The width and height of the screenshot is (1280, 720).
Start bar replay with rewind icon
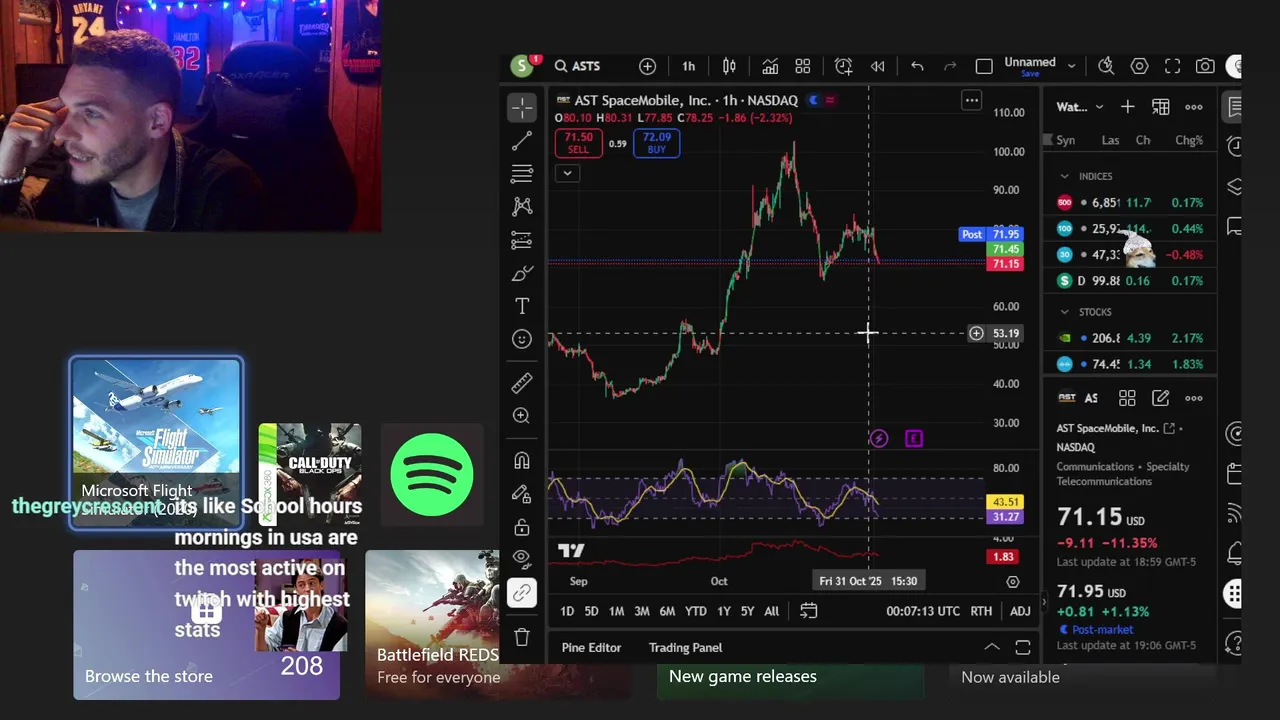[x=877, y=66]
